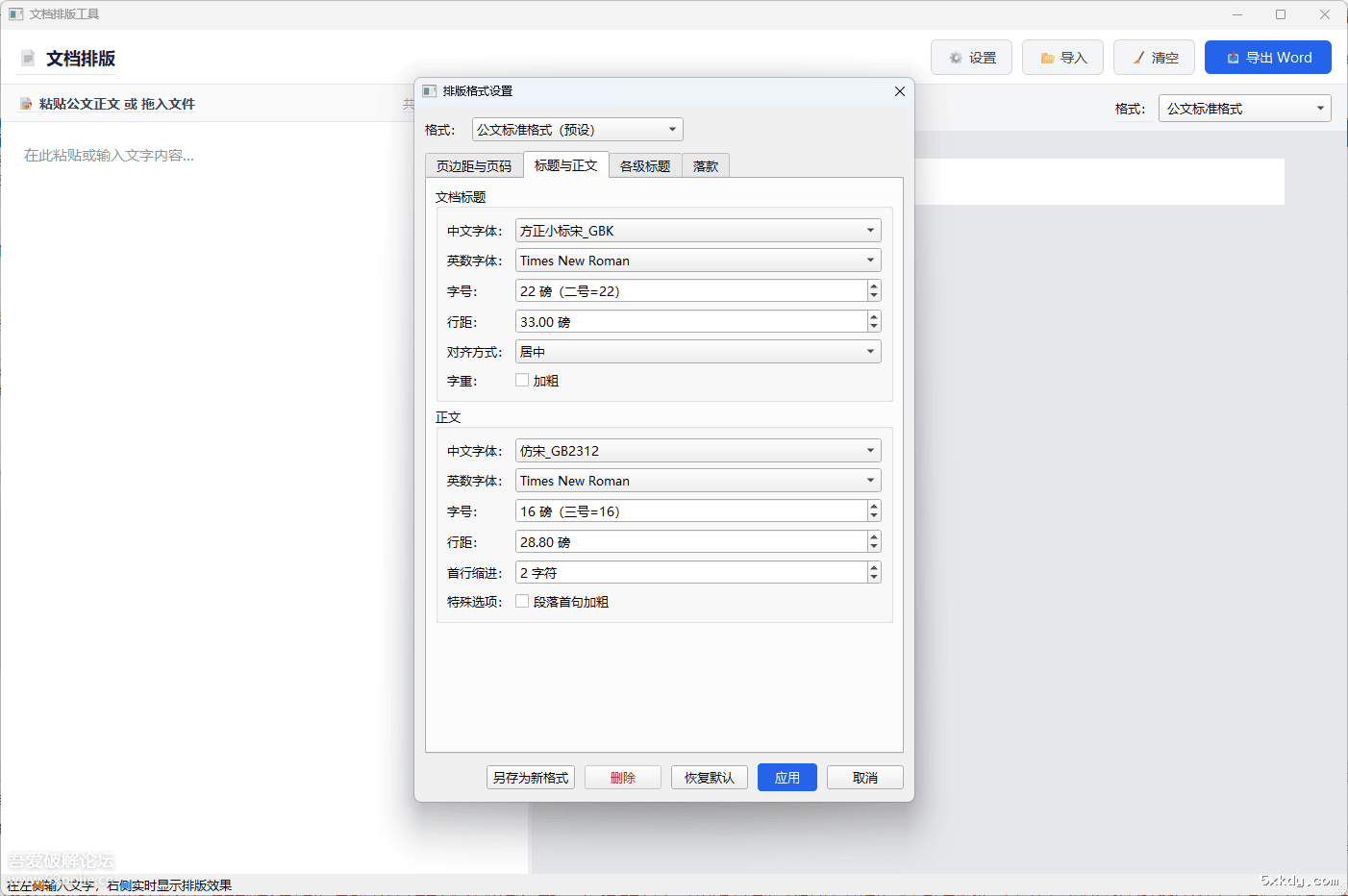The height and width of the screenshot is (896, 1348).
Task: Decrease the body 字号 with the down arrow
Action: 874,517
